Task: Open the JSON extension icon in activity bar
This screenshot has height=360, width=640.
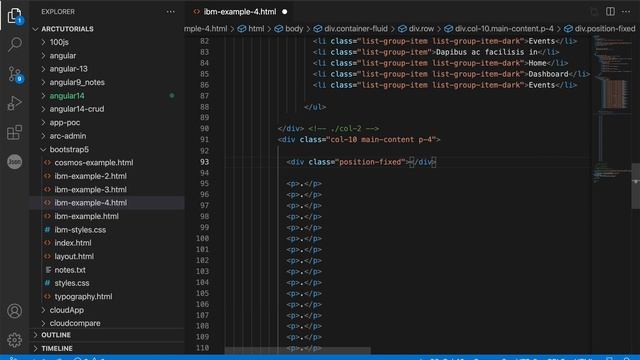Action: (15, 162)
